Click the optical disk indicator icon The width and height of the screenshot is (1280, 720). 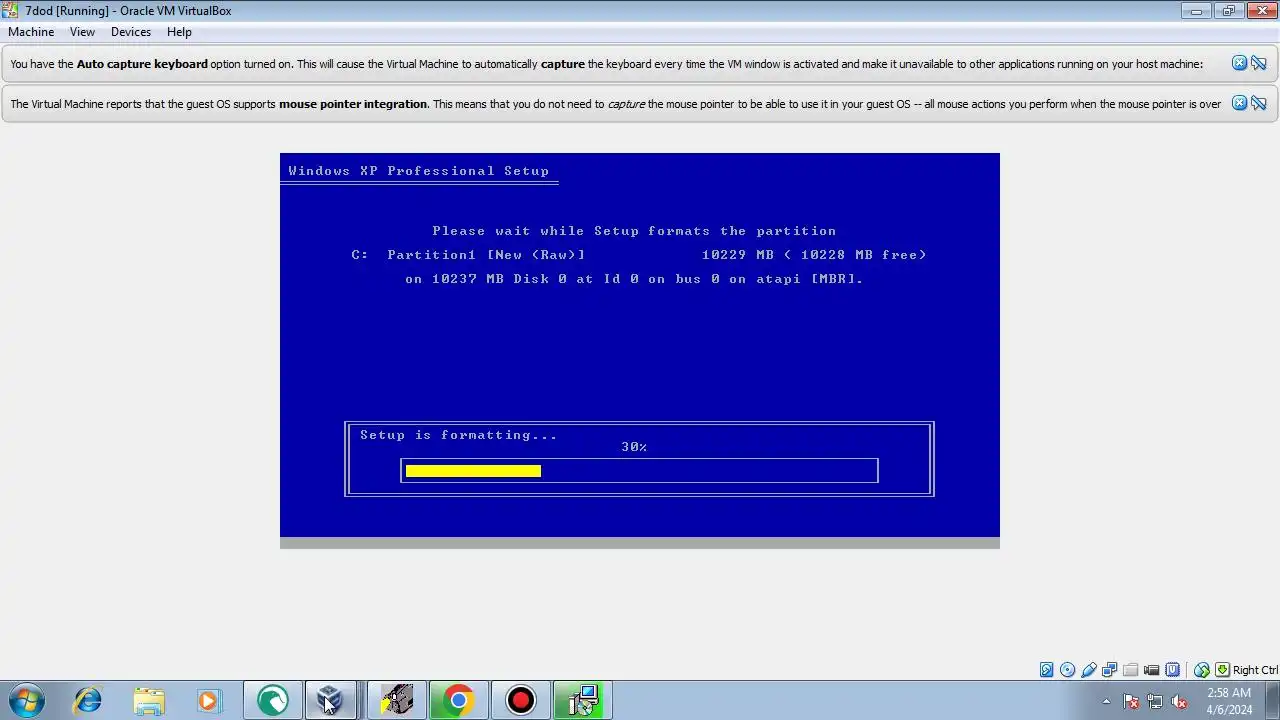1067,670
